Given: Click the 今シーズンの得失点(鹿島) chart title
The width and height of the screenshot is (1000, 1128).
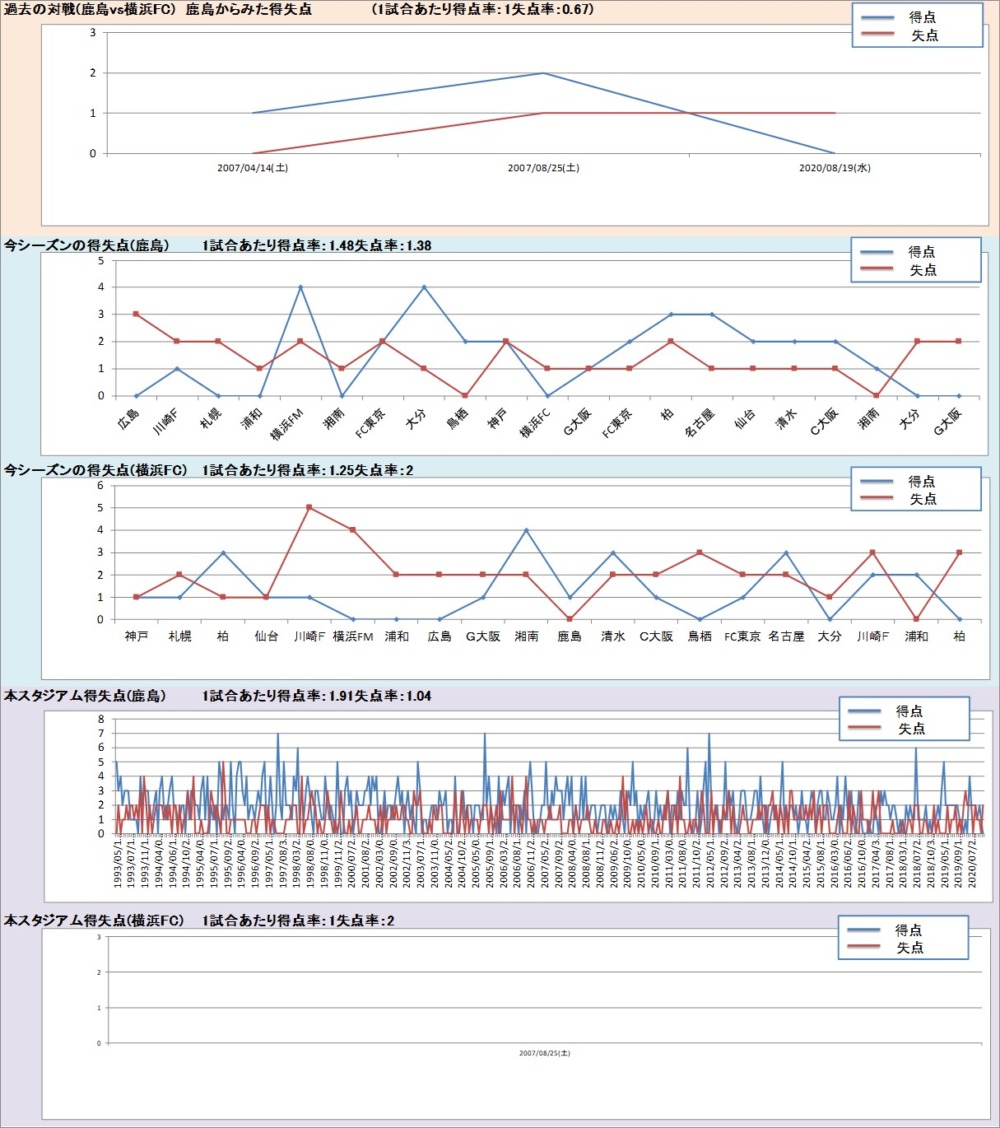Looking at the screenshot, I should click(87, 246).
